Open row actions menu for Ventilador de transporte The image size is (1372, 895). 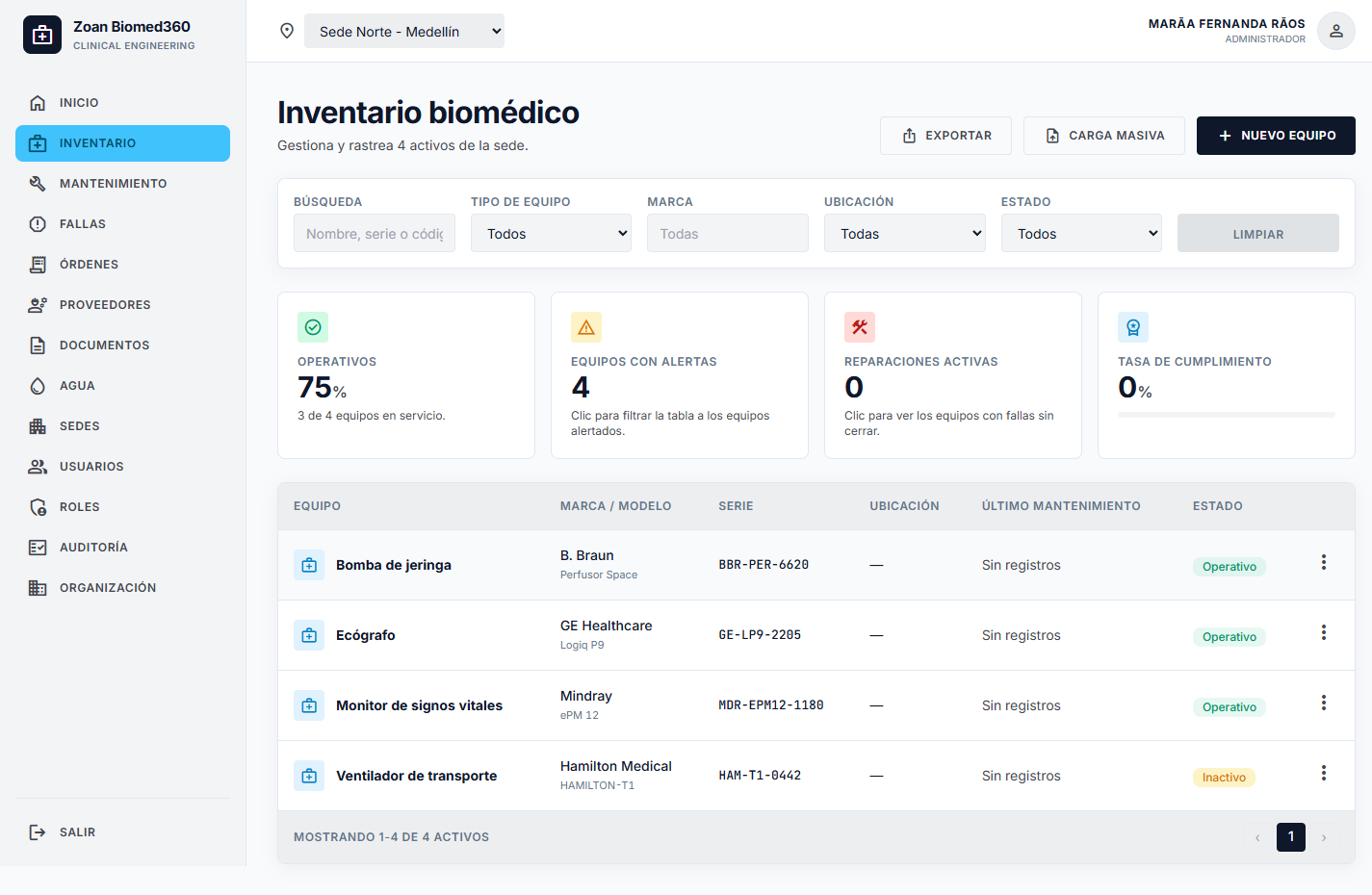click(1324, 773)
